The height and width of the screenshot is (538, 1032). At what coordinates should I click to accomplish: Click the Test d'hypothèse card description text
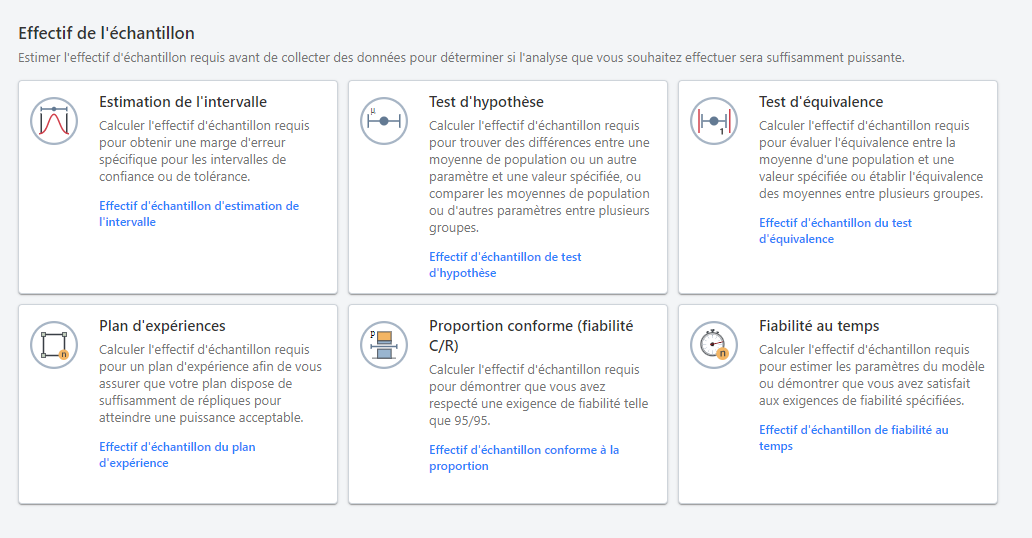[539, 177]
